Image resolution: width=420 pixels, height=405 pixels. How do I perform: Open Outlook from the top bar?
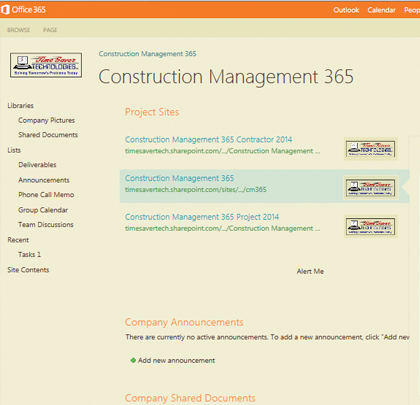click(346, 10)
